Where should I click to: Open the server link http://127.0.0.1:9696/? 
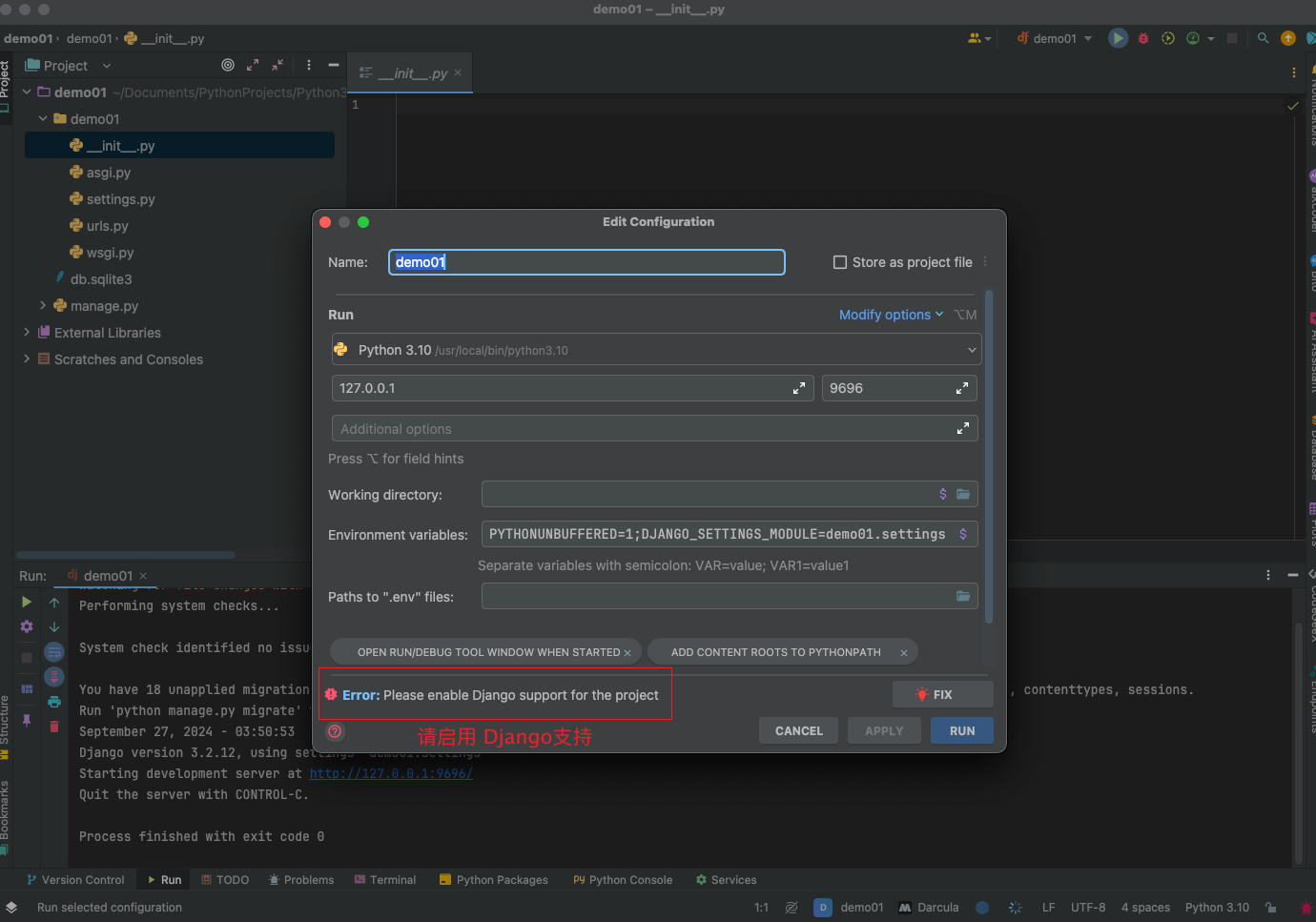coord(391,773)
